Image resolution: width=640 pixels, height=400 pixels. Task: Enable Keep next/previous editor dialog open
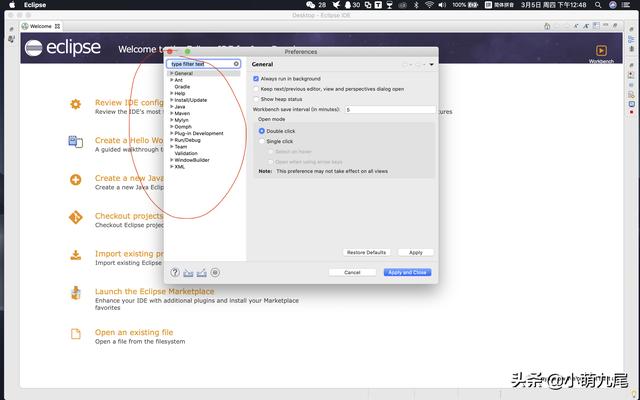point(256,89)
